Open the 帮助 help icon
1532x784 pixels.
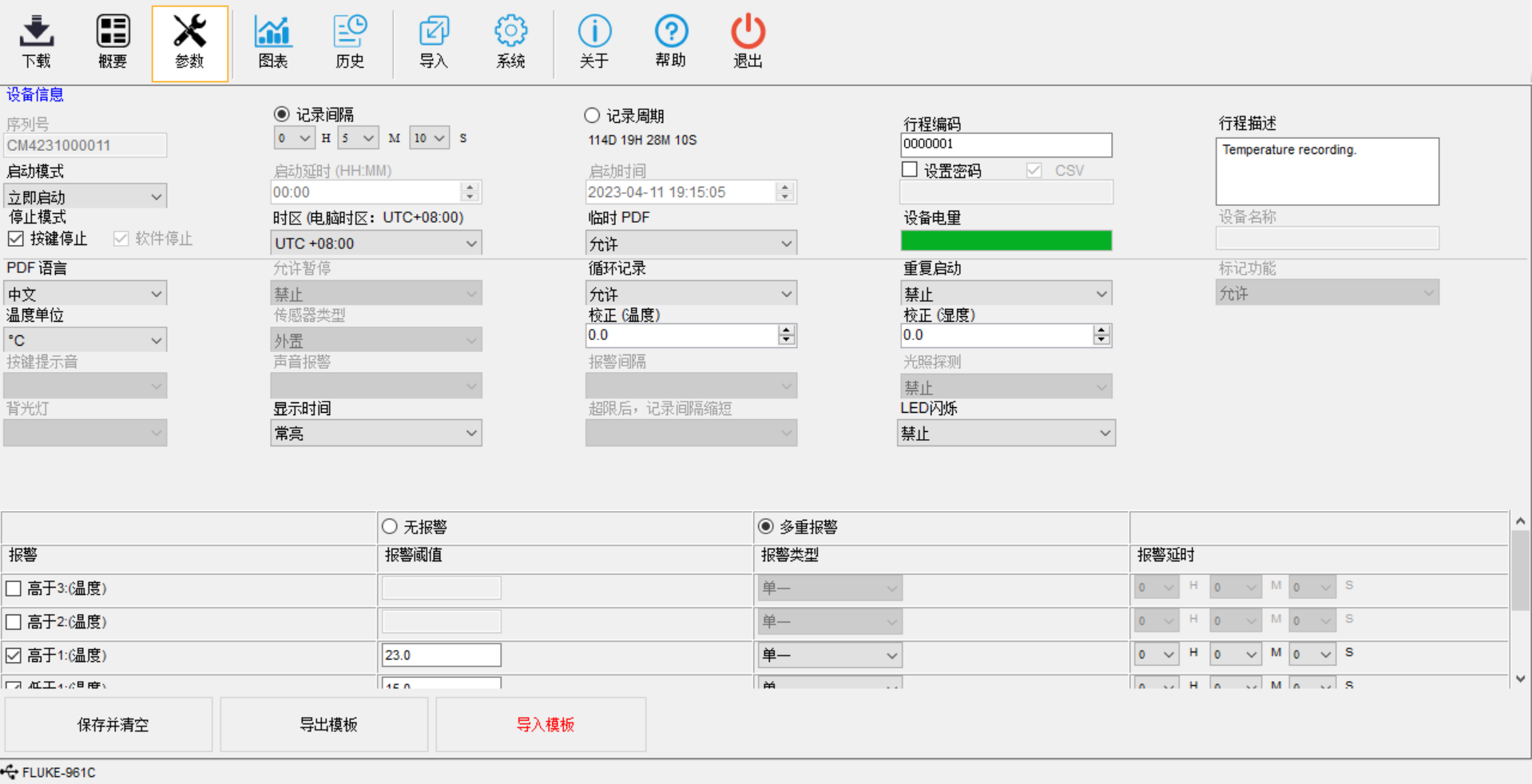pyautogui.click(x=671, y=42)
